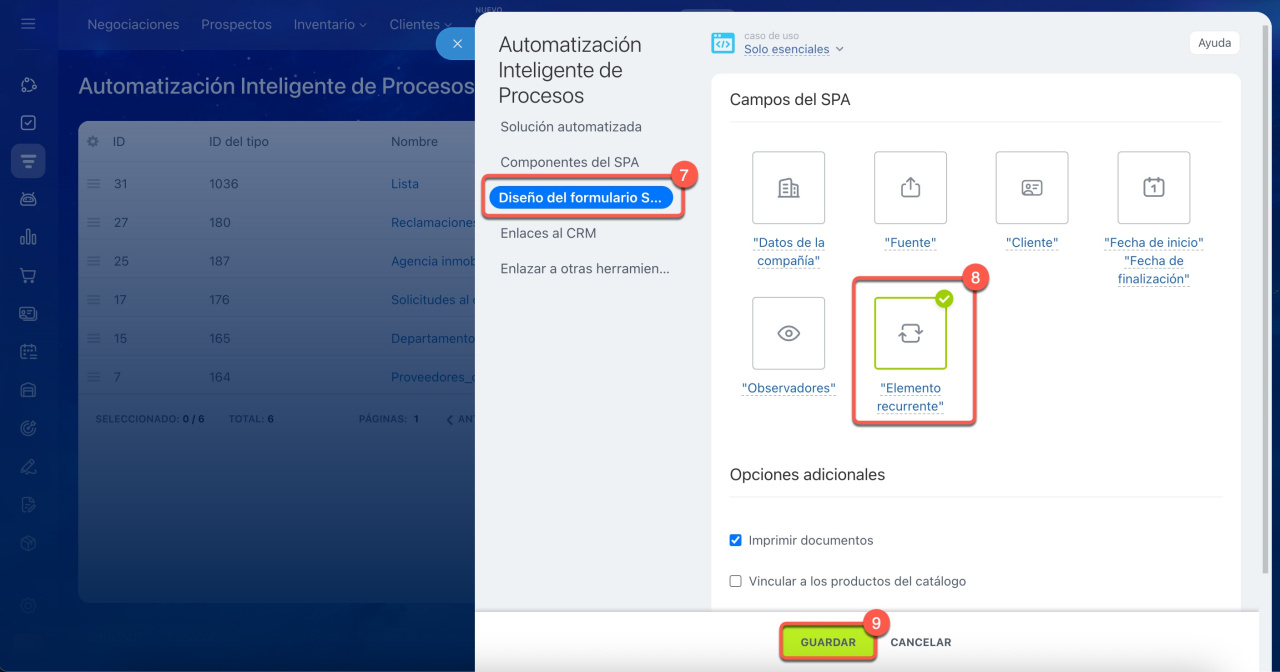Click the CANCELAR button

pyautogui.click(x=921, y=642)
